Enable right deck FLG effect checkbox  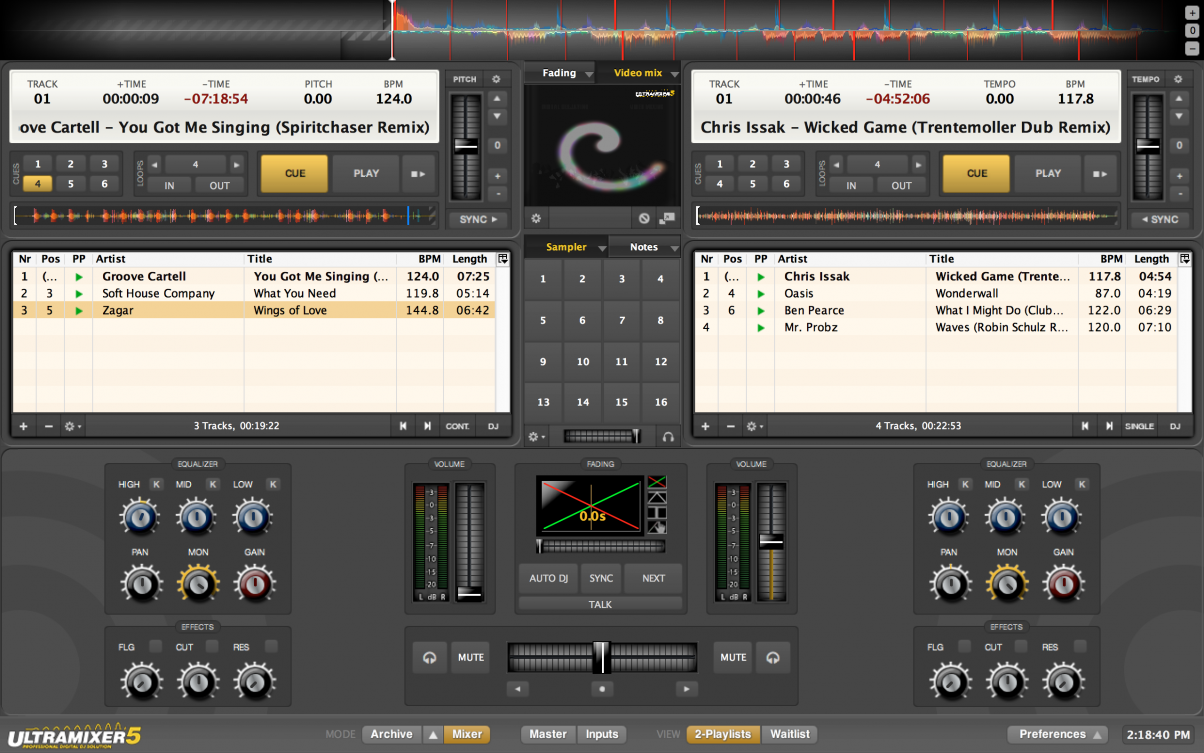coord(964,647)
